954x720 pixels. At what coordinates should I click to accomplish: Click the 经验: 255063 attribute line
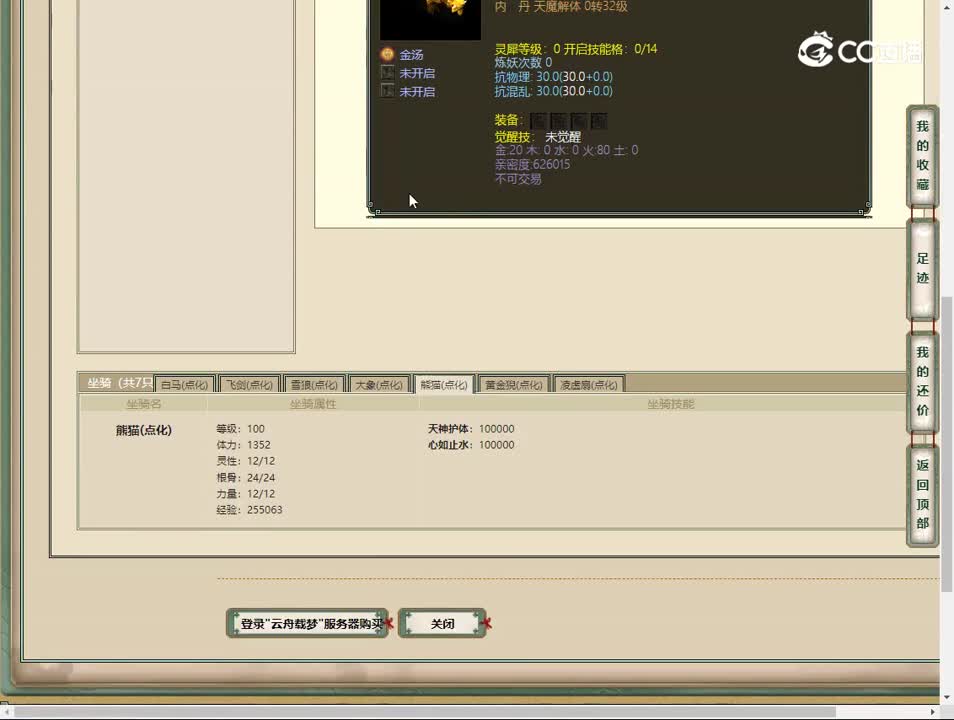tap(249, 509)
